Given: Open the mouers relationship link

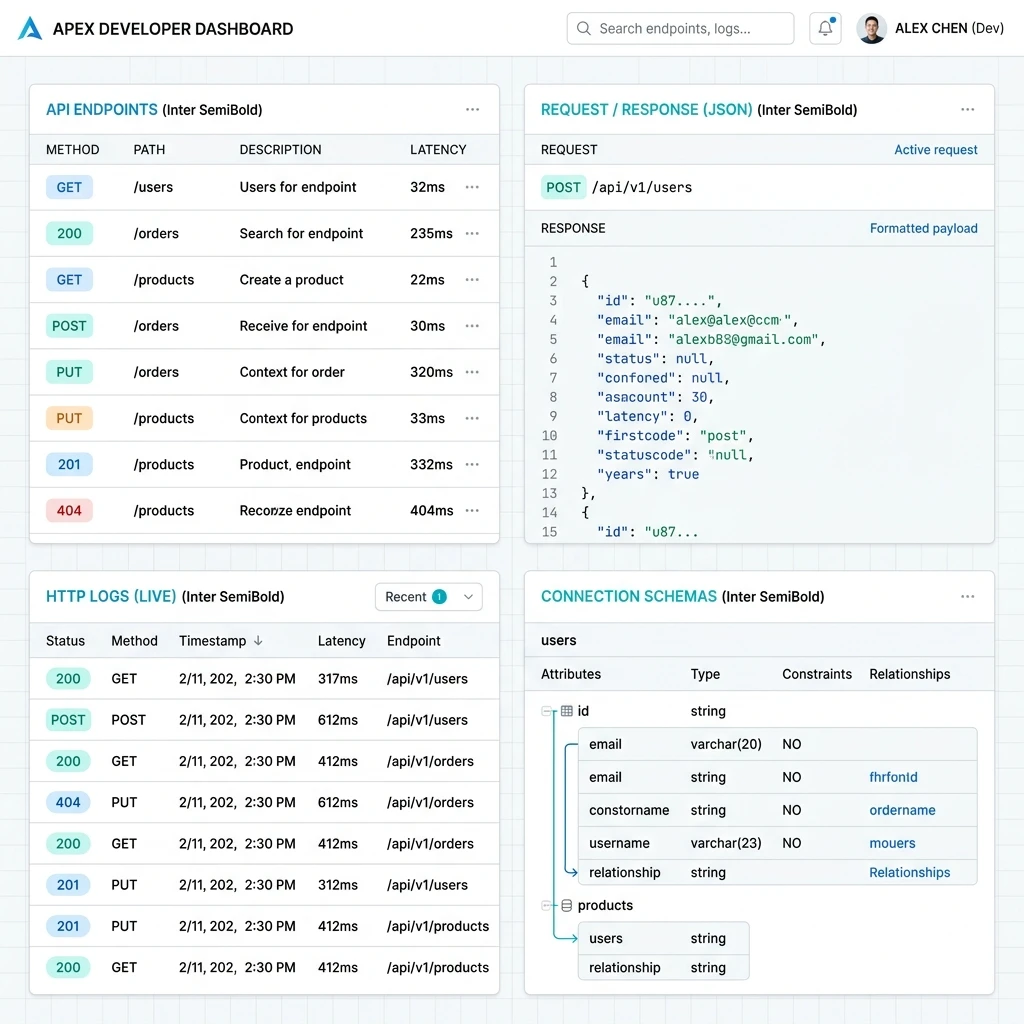Looking at the screenshot, I should pos(892,843).
